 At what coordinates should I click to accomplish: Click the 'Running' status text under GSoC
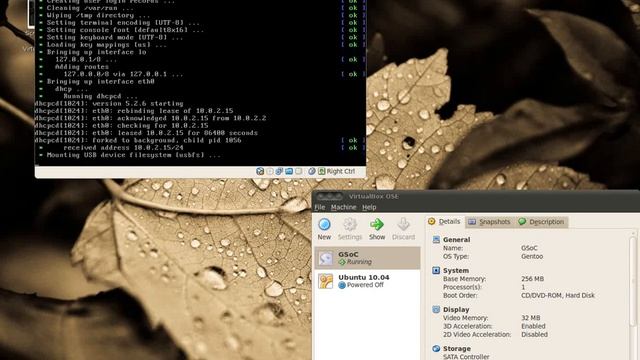359,262
